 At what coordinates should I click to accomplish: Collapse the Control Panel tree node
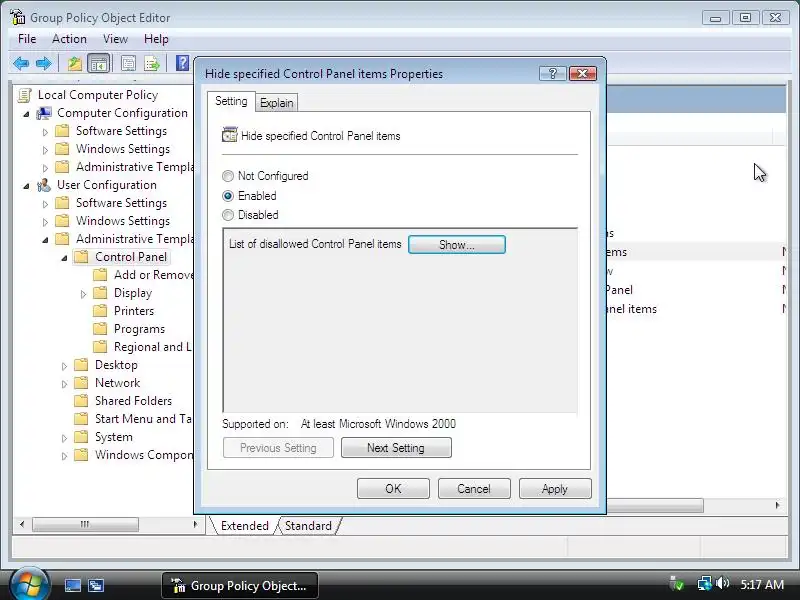point(64,258)
